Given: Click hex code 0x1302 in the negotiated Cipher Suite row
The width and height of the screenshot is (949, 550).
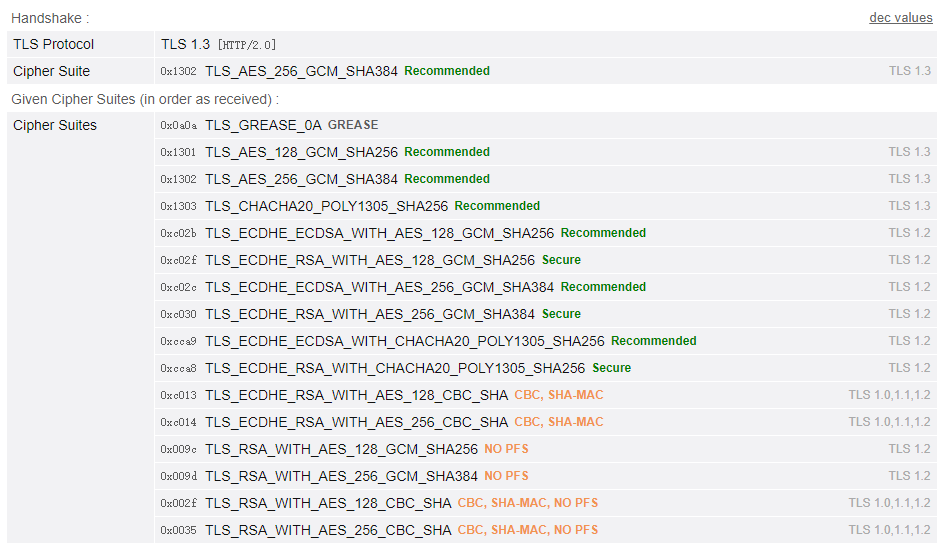Looking at the screenshot, I should 179,71.
